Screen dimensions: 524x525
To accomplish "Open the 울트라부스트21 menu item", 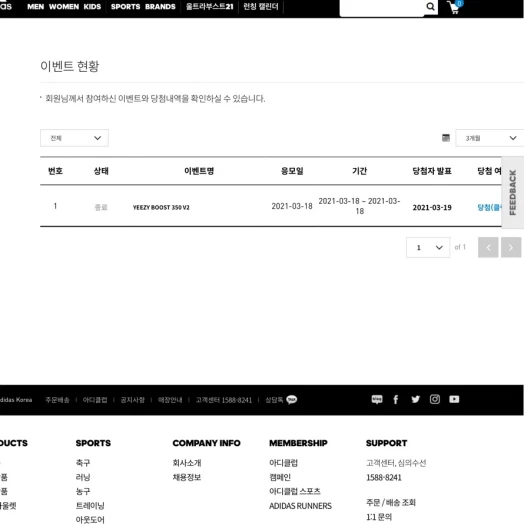I will click(210, 7).
